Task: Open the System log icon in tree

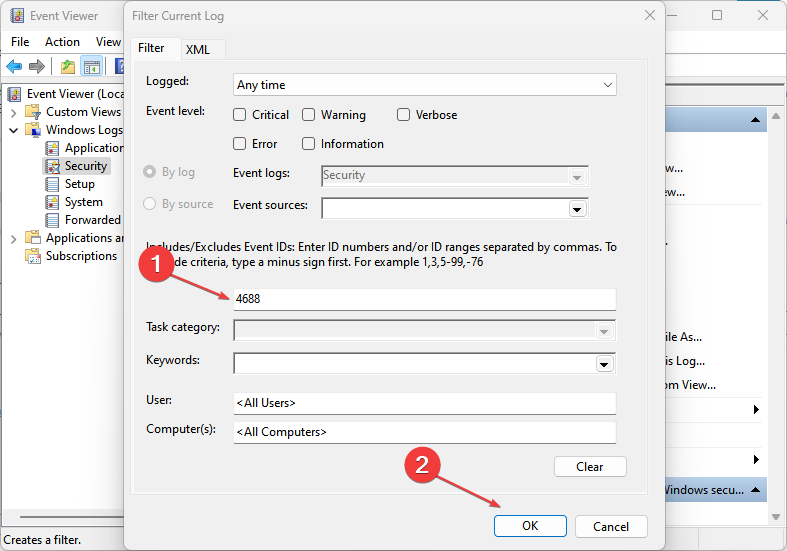Action: pyautogui.click(x=53, y=202)
